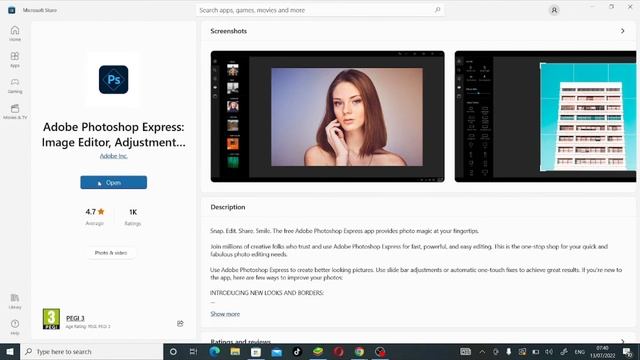Click the Photoshop Express app logo
This screenshot has width=640, height=360.
[x=113, y=80]
